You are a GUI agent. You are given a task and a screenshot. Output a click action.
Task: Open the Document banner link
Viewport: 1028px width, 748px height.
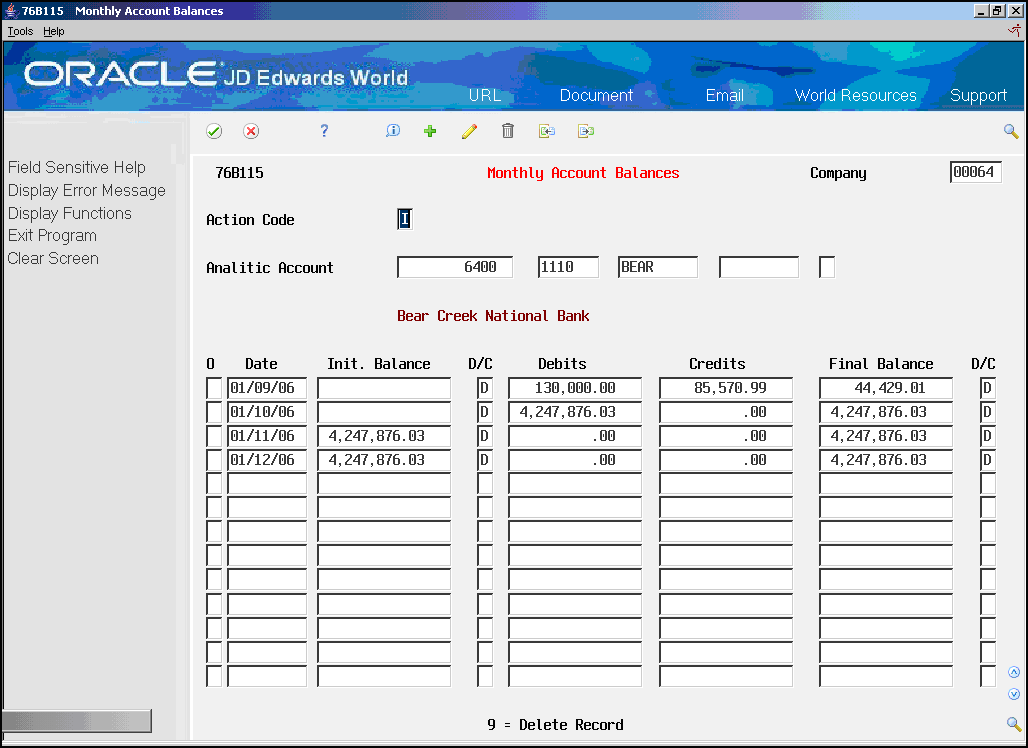point(596,95)
